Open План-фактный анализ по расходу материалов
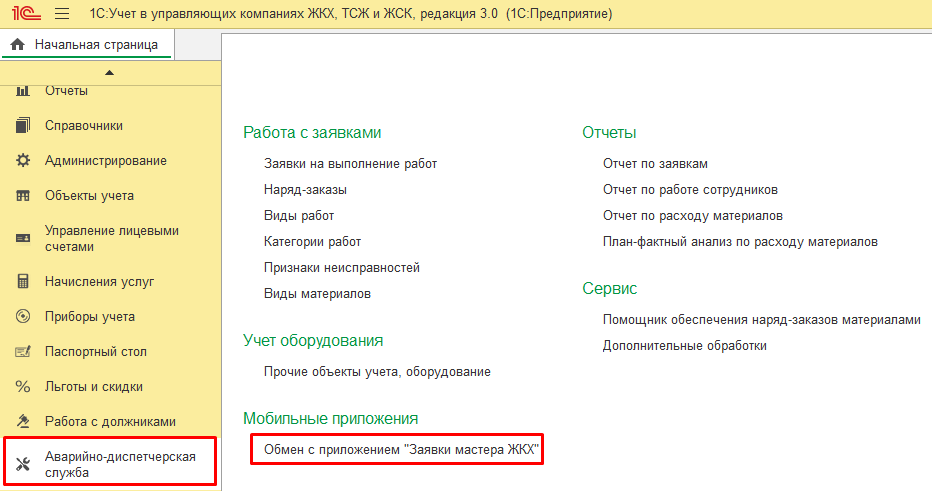Screen dimensions: 932x491 click(740, 242)
